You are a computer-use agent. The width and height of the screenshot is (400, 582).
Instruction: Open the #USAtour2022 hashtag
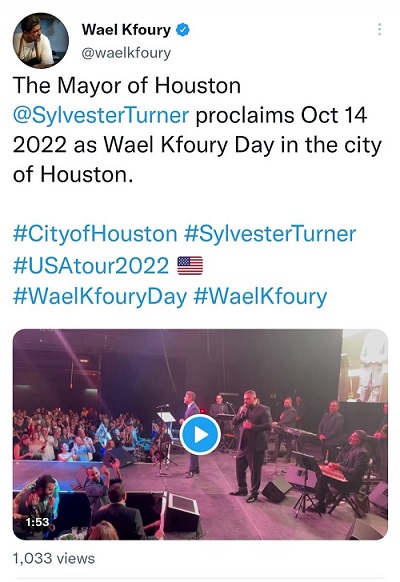(x=91, y=266)
